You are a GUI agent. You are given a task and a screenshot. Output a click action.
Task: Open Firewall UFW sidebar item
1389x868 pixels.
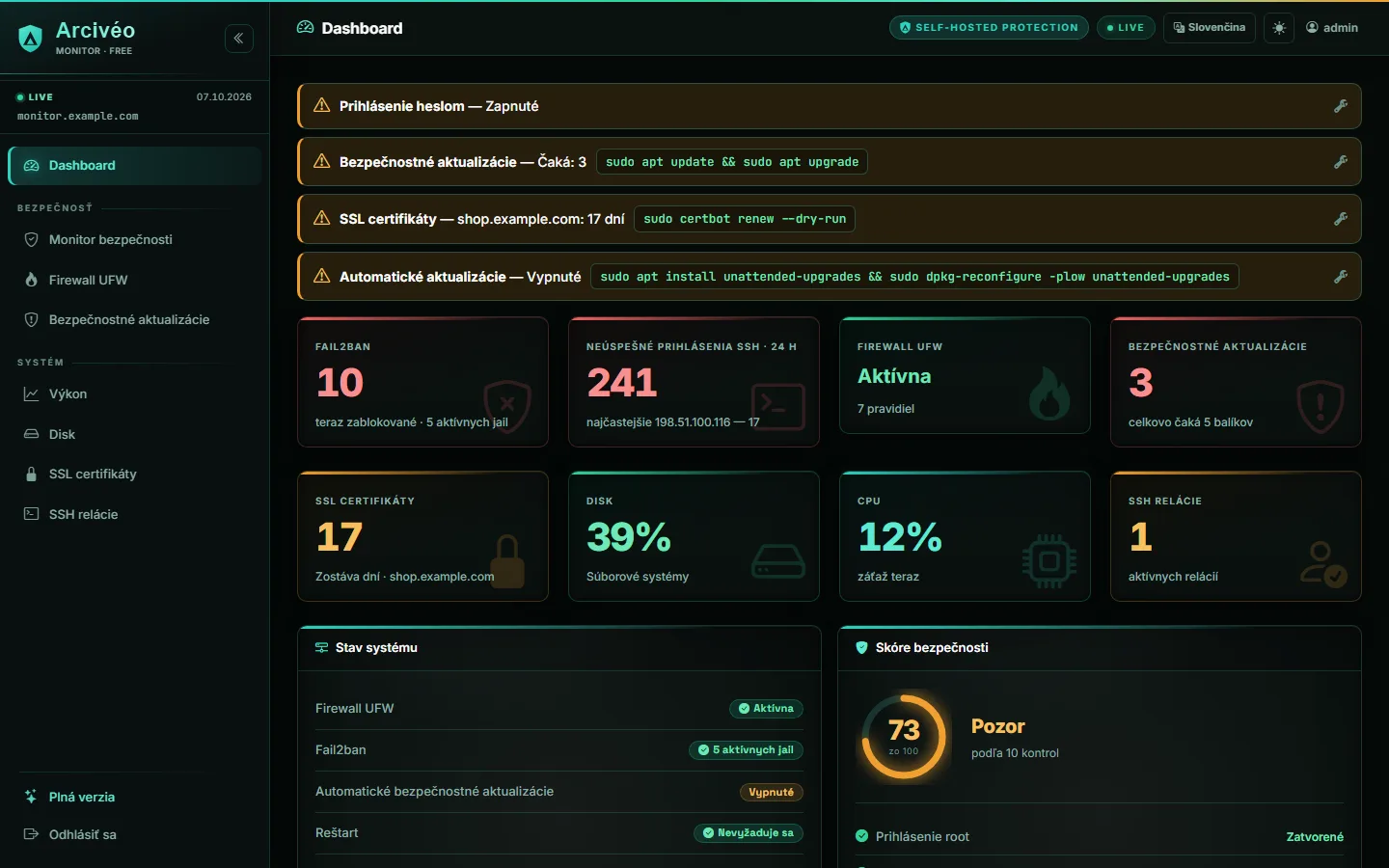click(135, 280)
